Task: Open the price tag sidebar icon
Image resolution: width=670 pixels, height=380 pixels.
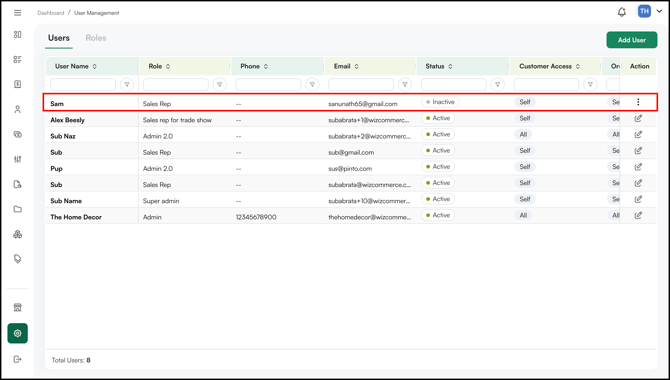Action: click(x=18, y=259)
